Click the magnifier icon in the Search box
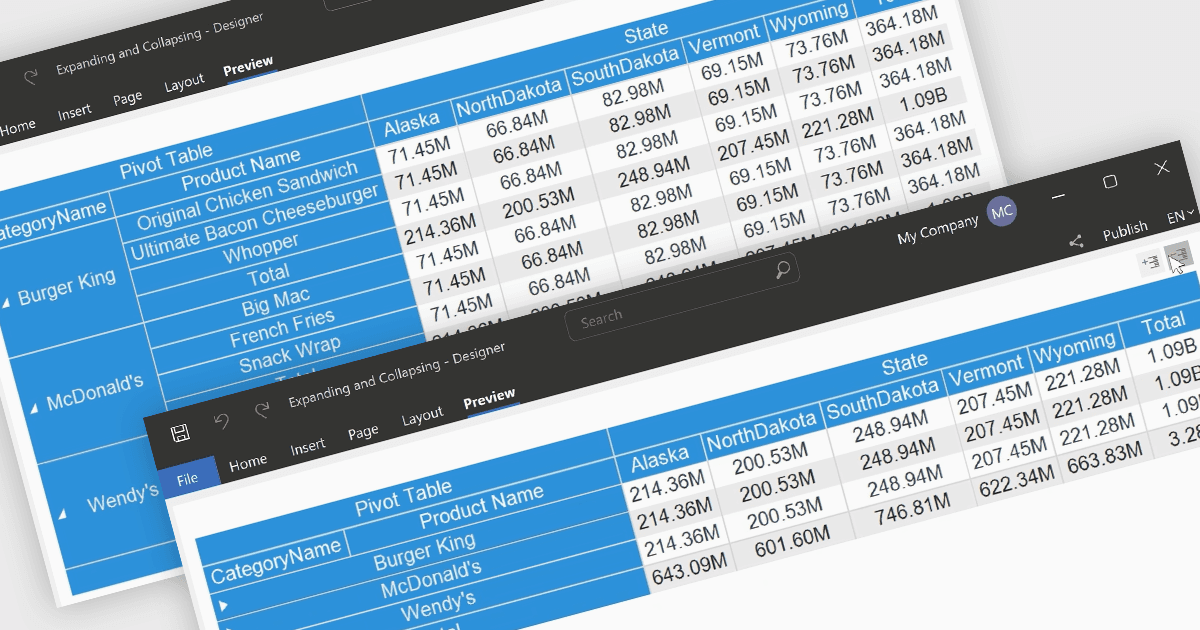Screen dimensions: 1200x630 coord(782,269)
